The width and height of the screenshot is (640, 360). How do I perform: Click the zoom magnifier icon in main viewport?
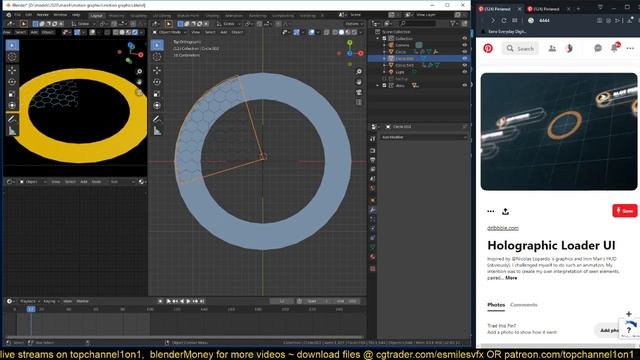[359, 72]
